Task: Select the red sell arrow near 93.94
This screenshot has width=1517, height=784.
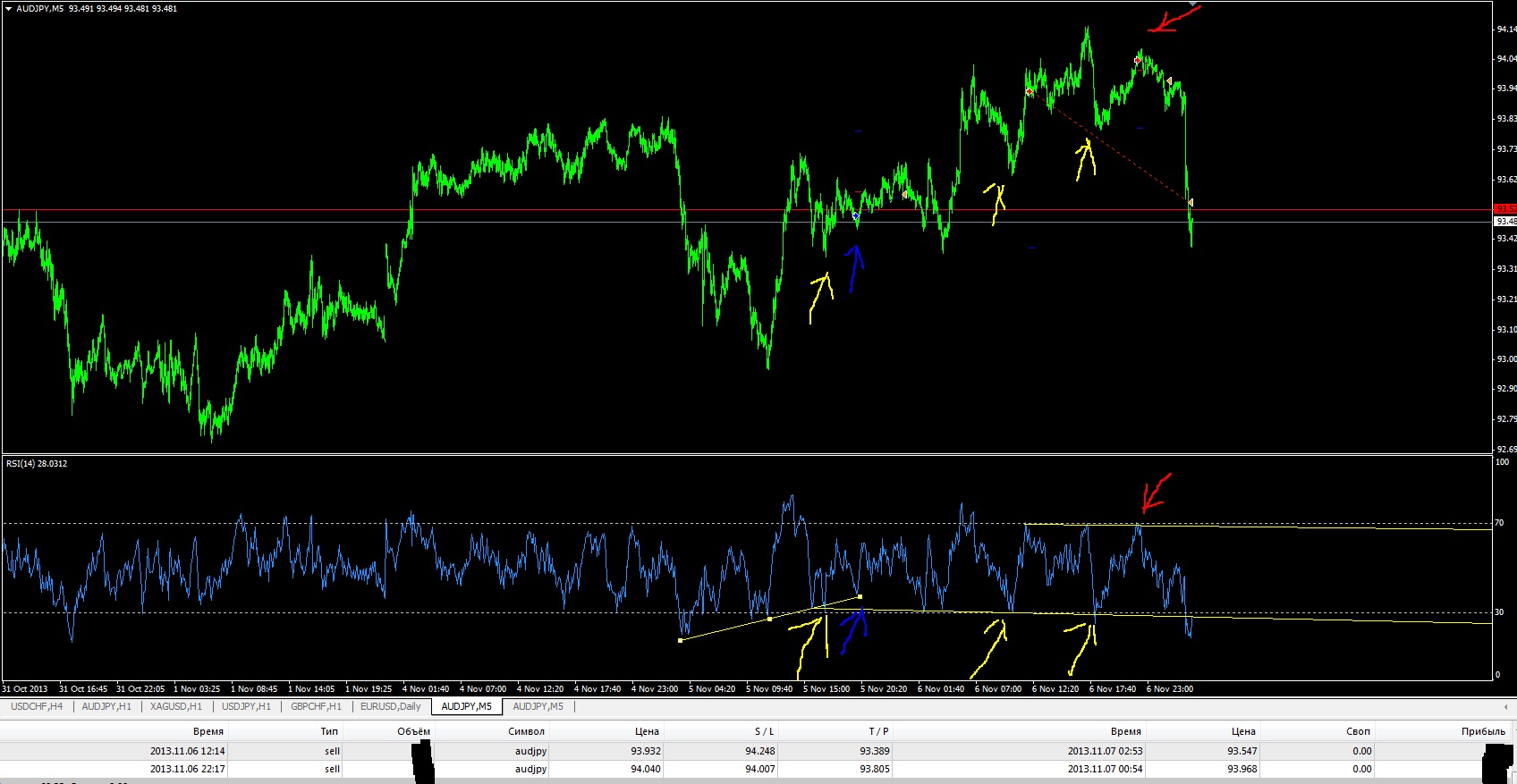Action: tap(1030, 92)
